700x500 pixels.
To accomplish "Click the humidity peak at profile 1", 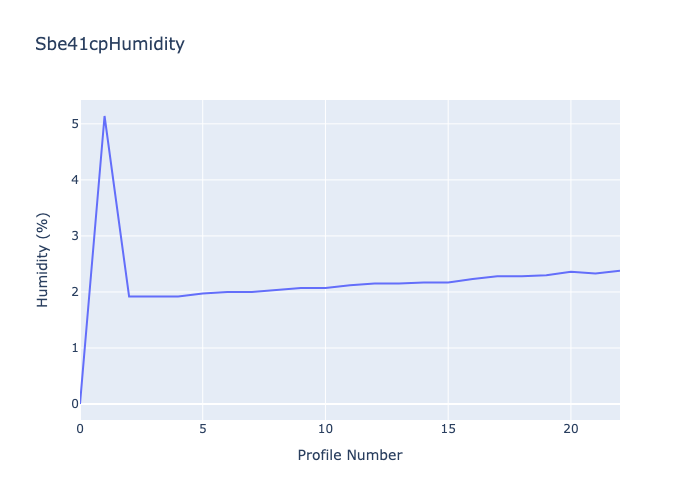I will click(x=104, y=117).
